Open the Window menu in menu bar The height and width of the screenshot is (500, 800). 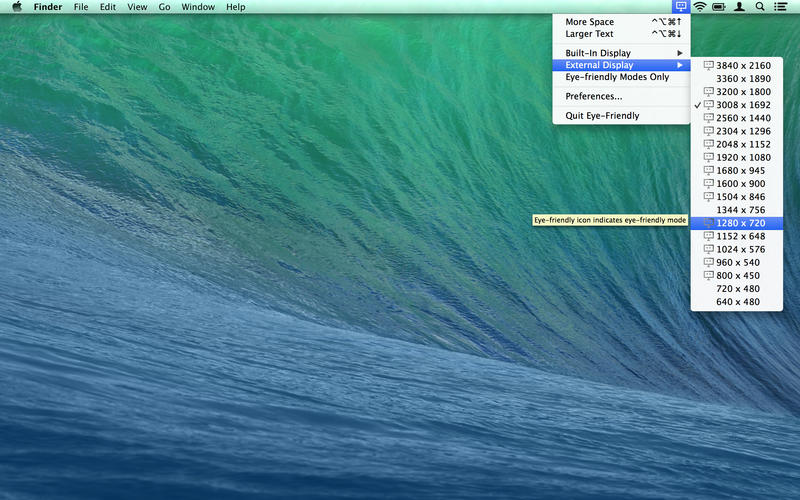[197, 7]
